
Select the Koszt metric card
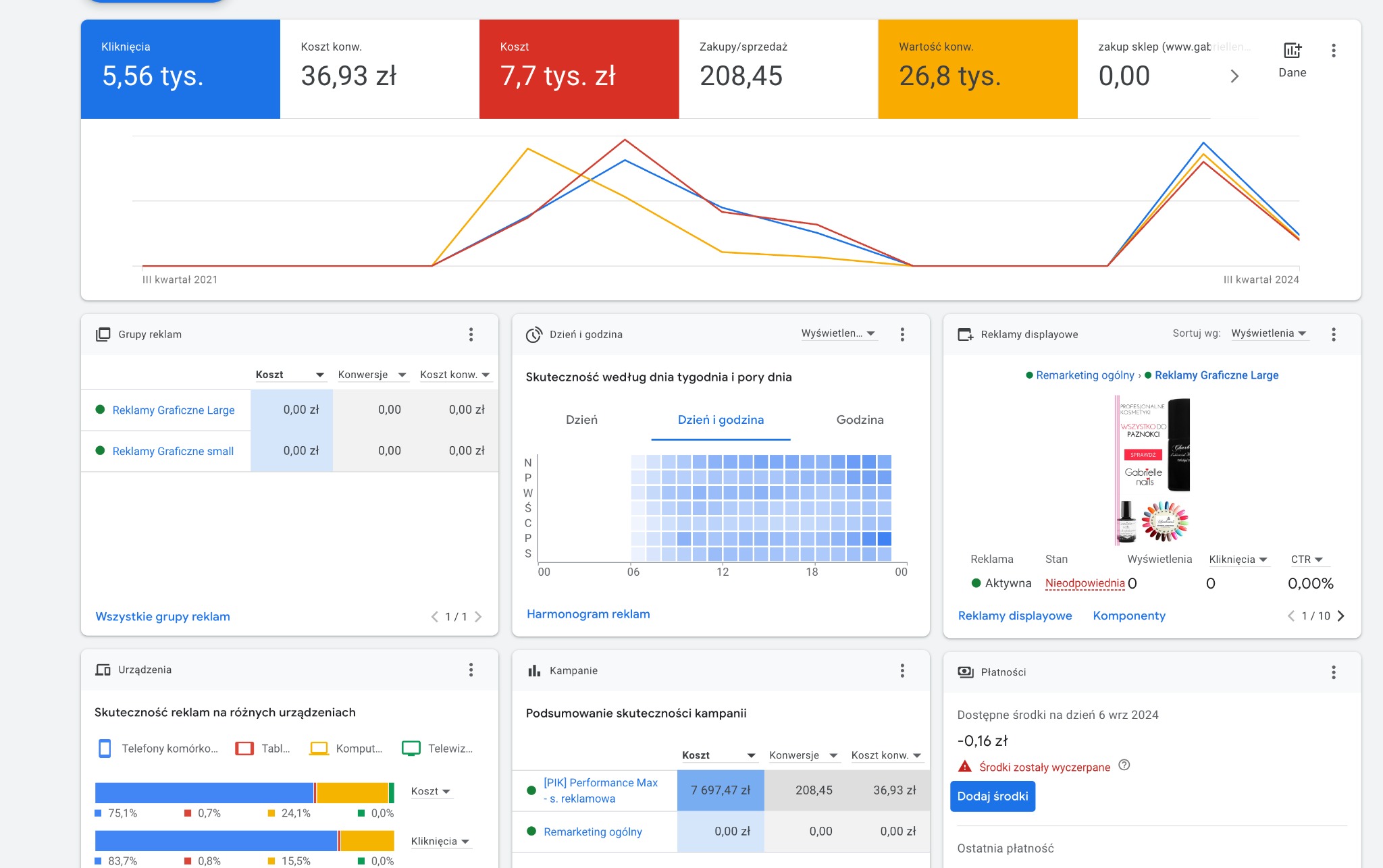point(577,67)
